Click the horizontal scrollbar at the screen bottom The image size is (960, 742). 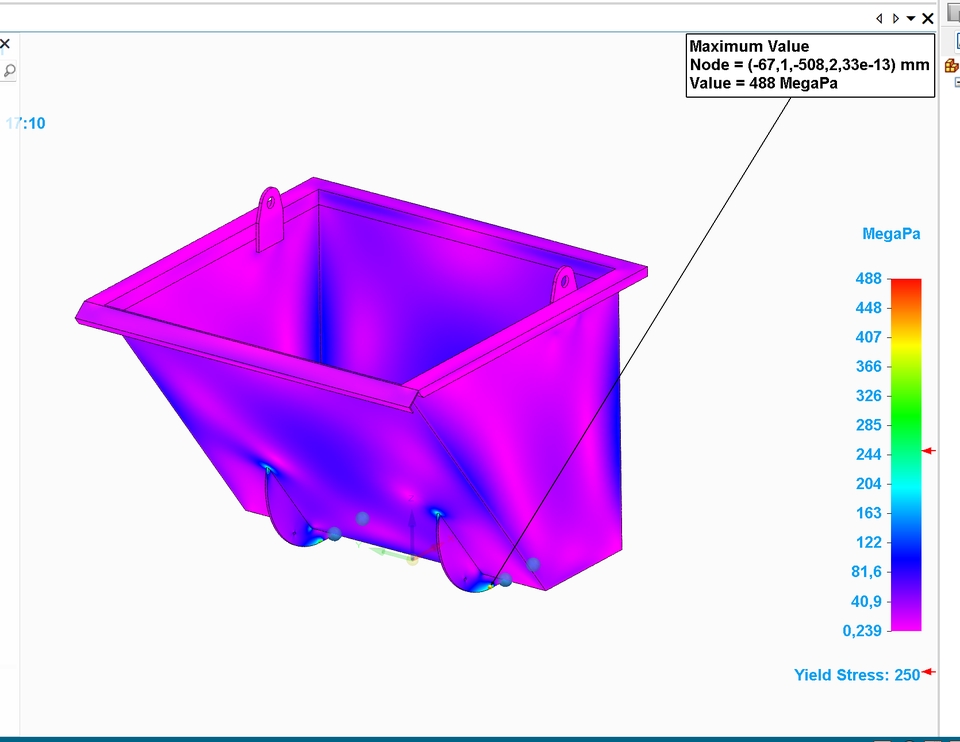(x=480, y=737)
